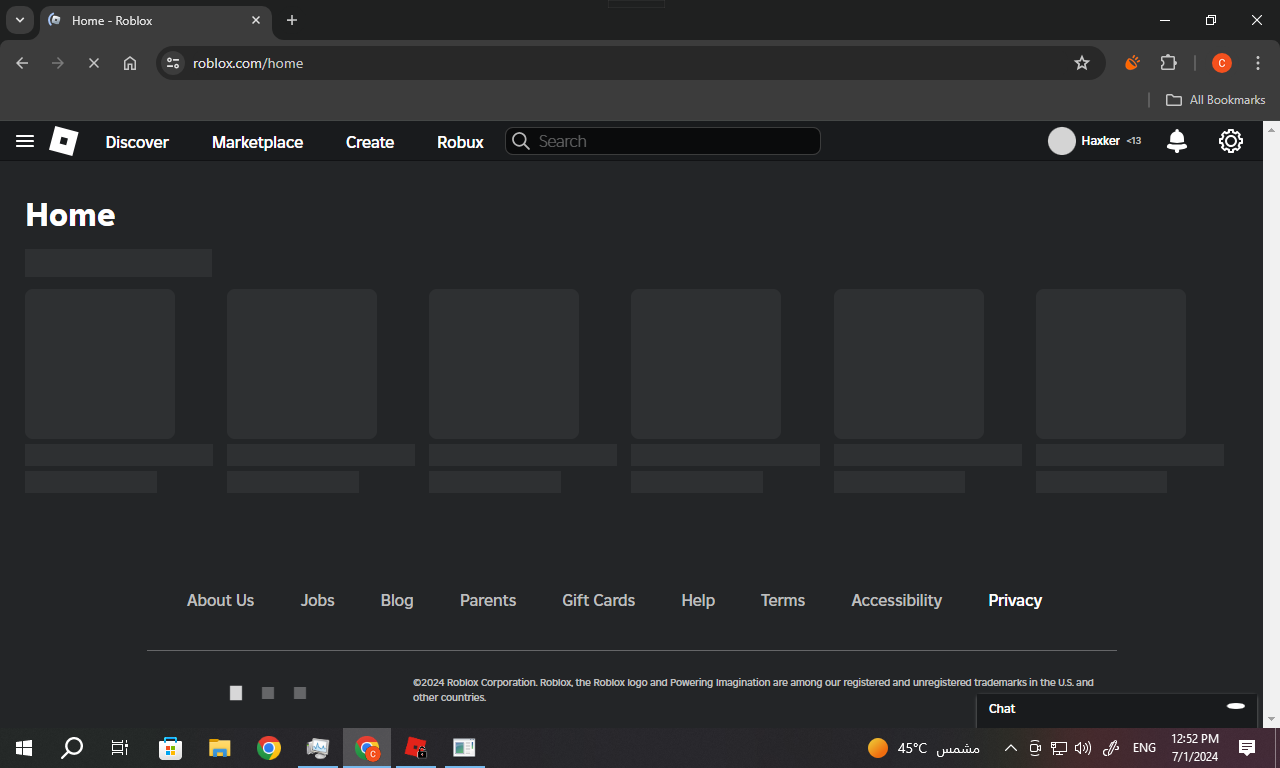Click the roblox.com/home address bar
1280x768 pixels.
point(630,63)
